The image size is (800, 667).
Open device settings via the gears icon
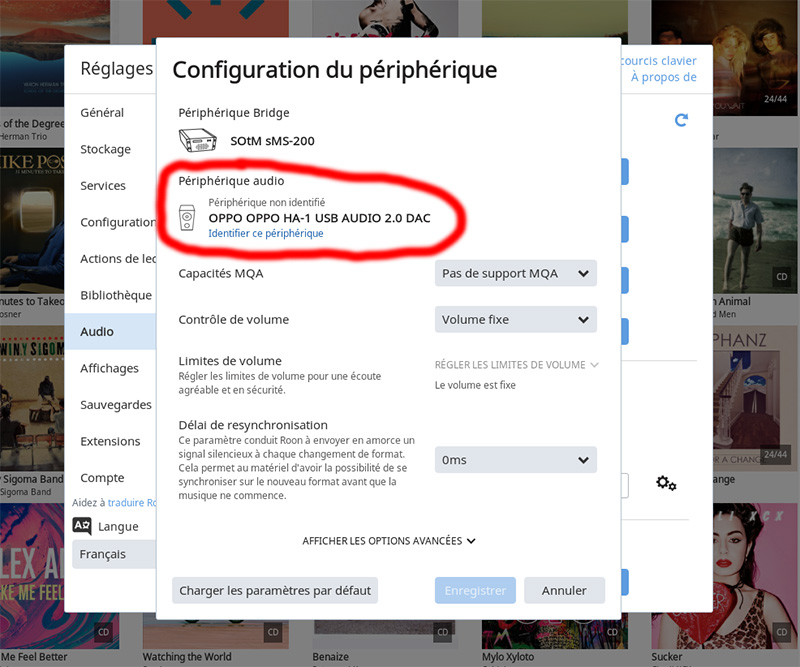pos(666,483)
